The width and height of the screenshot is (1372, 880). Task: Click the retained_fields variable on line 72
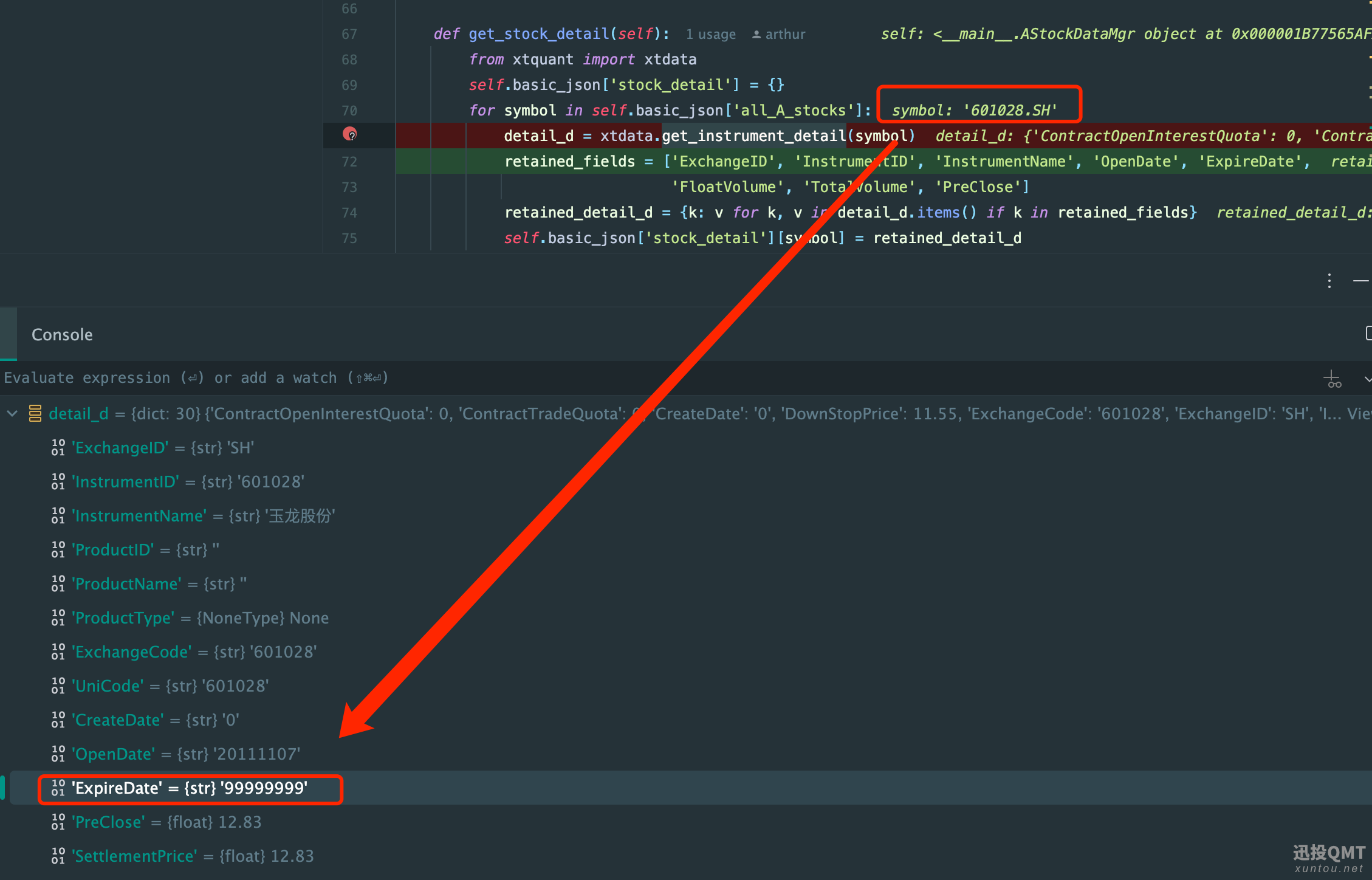pyautogui.click(x=569, y=162)
